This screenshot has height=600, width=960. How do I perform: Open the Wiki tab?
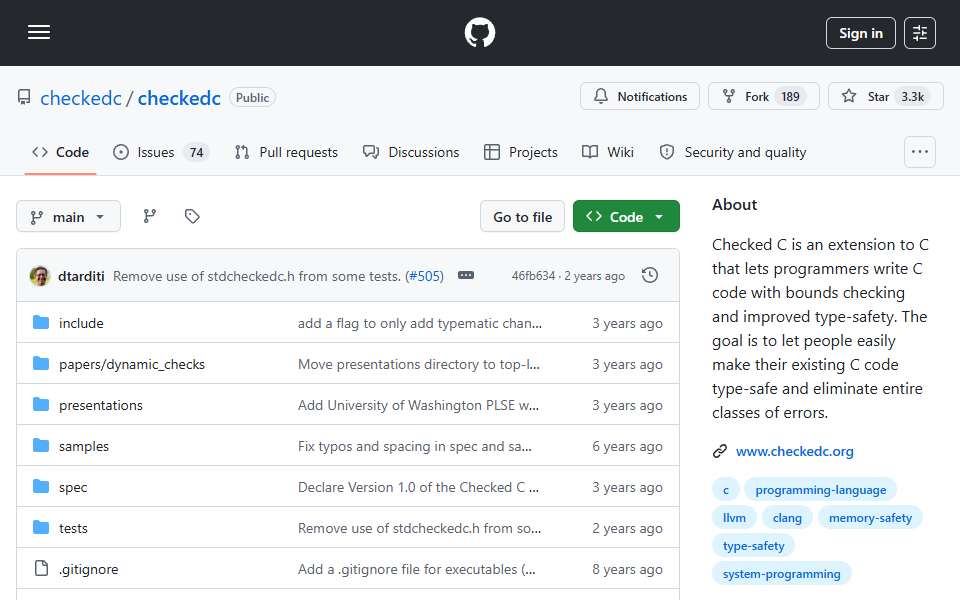pyautogui.click(x=607, y=152)
